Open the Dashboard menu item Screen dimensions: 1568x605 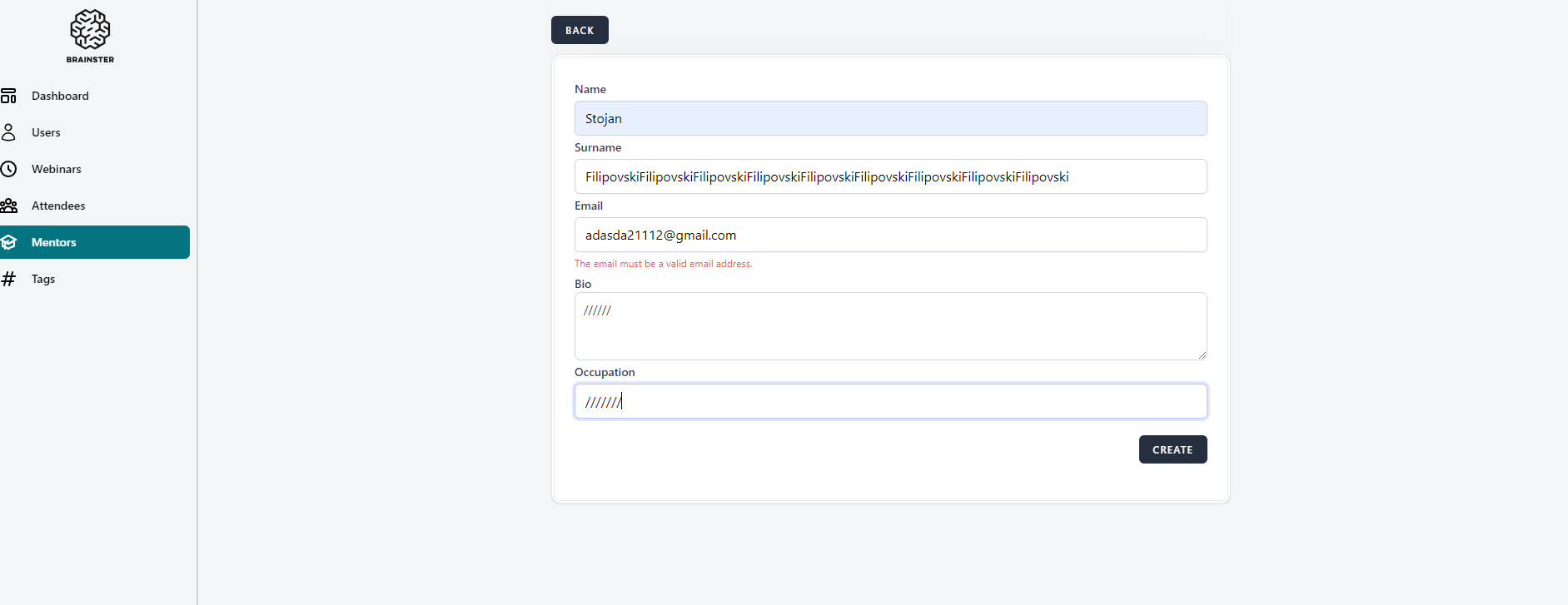point(60,96)
